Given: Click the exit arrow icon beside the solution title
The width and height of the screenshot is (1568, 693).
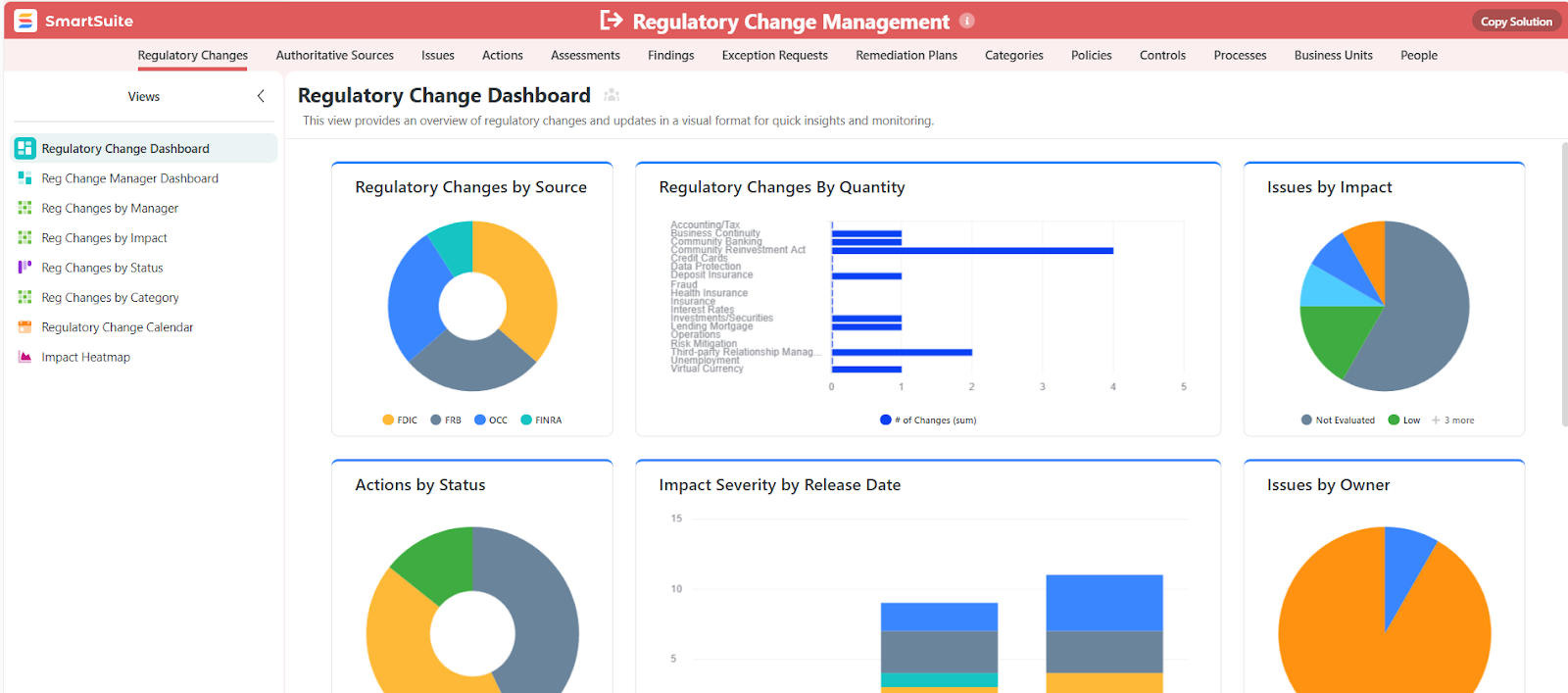Looking at the screenshot, I should click(x=612, y=21).
